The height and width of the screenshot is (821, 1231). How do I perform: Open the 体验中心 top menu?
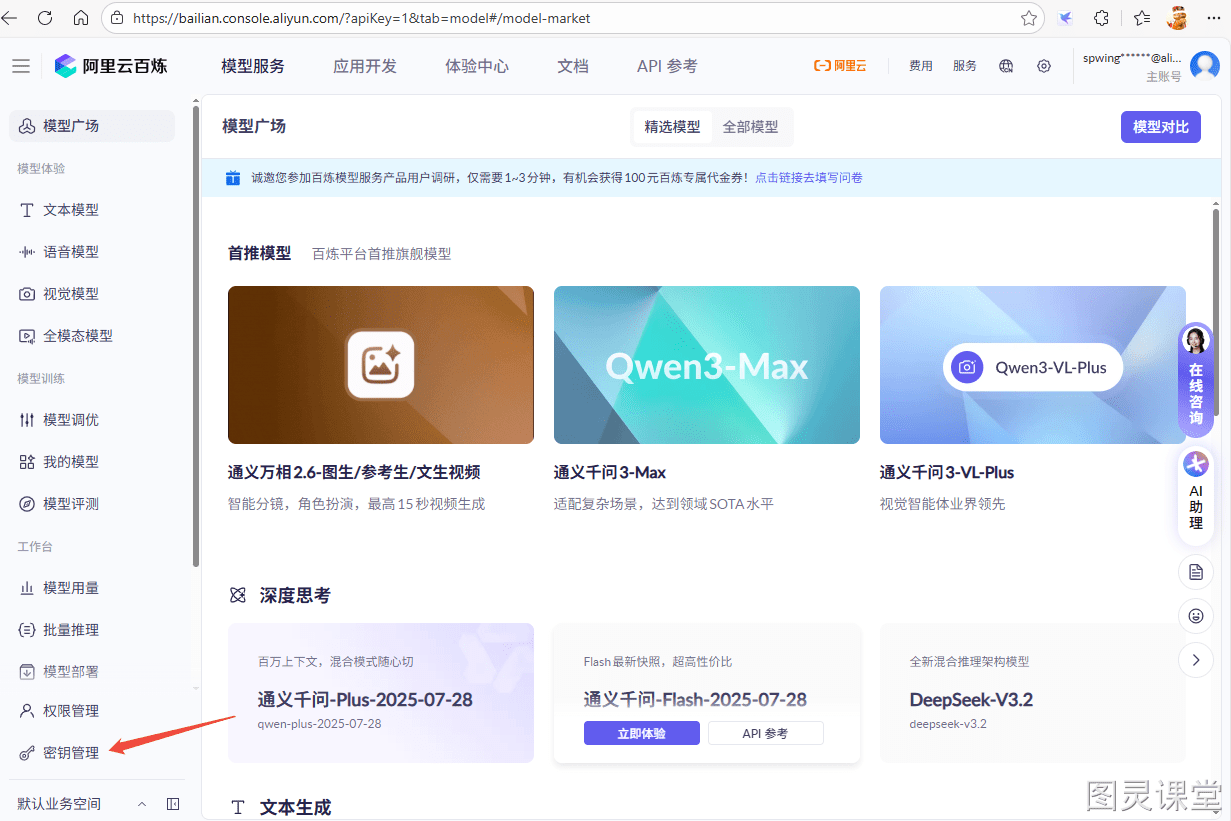(477, 66)
